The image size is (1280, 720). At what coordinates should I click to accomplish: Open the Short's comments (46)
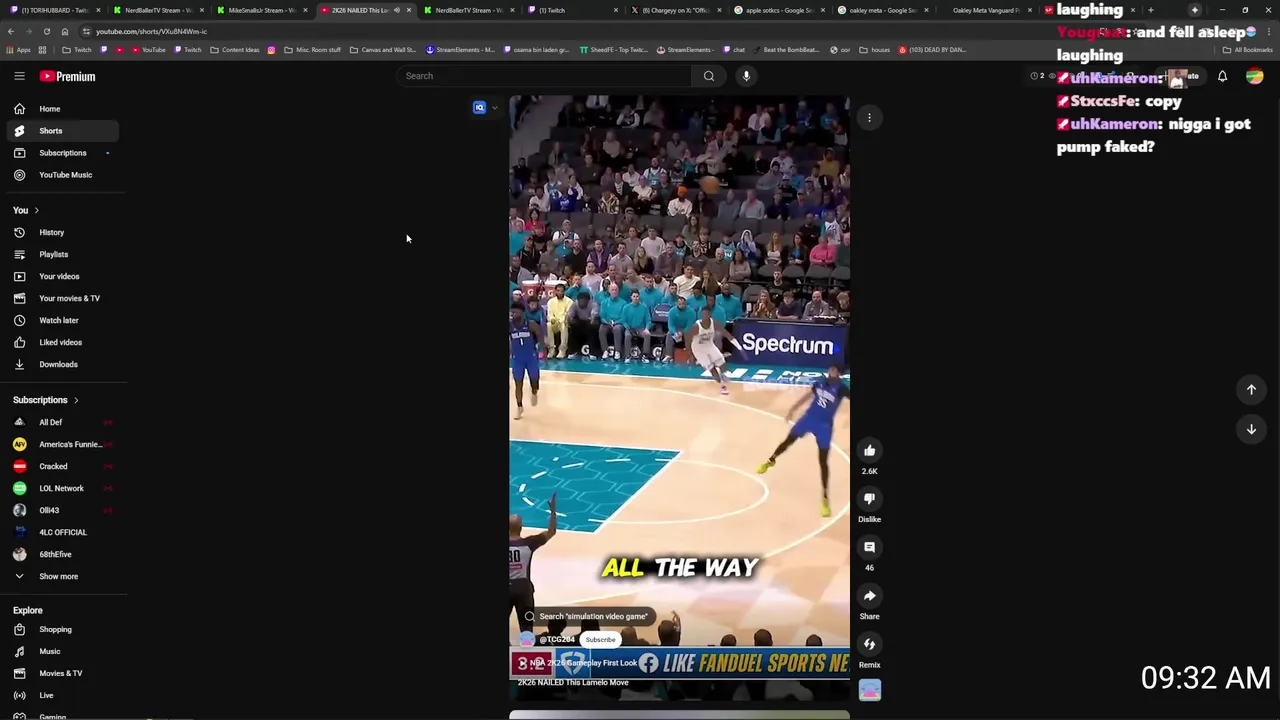coord(869,547)
